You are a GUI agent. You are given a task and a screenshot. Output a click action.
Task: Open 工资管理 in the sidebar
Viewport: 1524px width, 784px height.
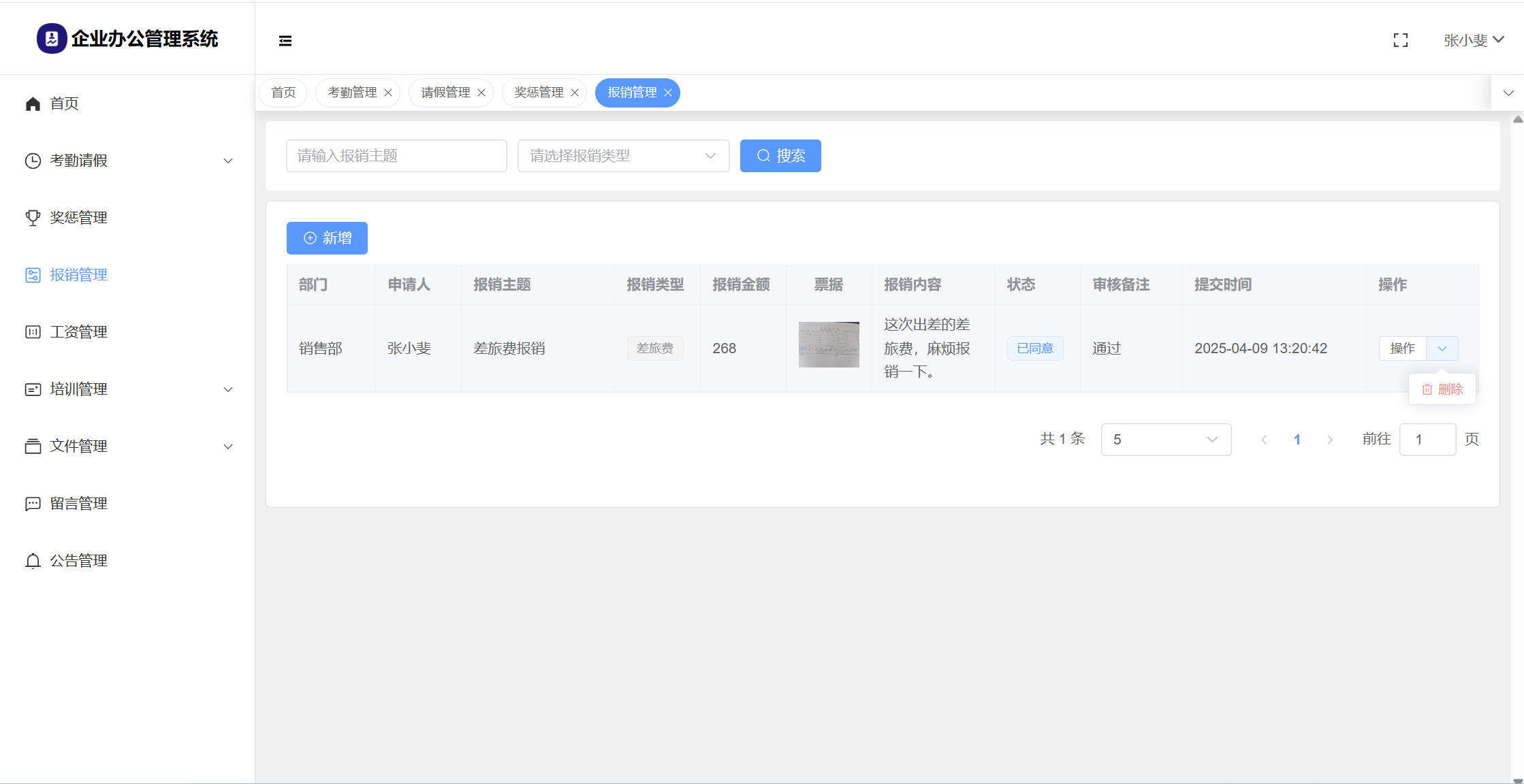point(78,332)
